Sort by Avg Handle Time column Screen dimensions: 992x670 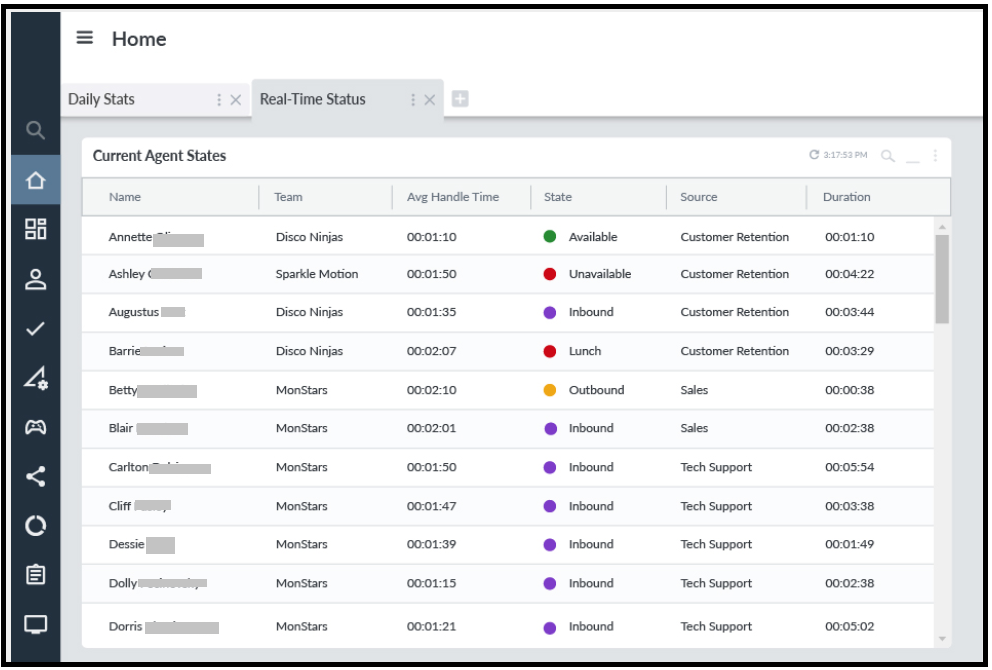click(452, 197)
